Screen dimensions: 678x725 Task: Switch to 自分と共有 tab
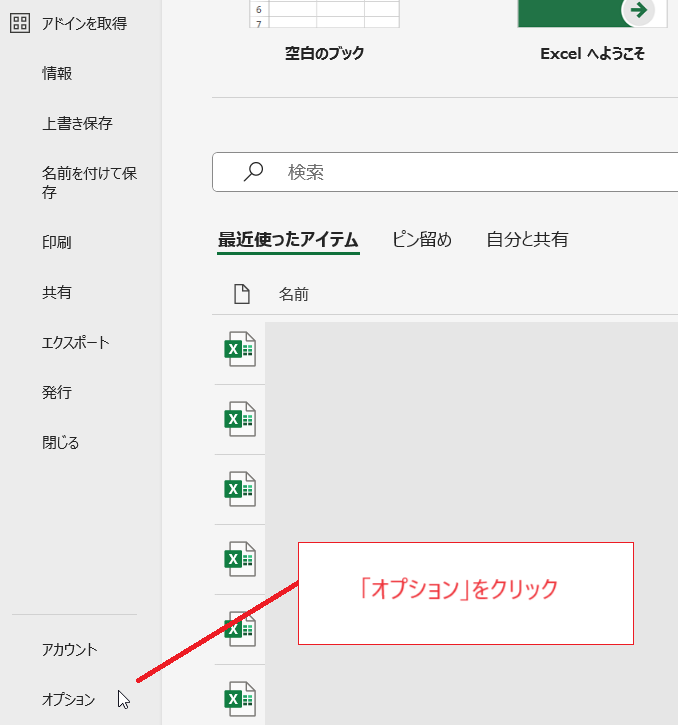[x=527, y=240]
